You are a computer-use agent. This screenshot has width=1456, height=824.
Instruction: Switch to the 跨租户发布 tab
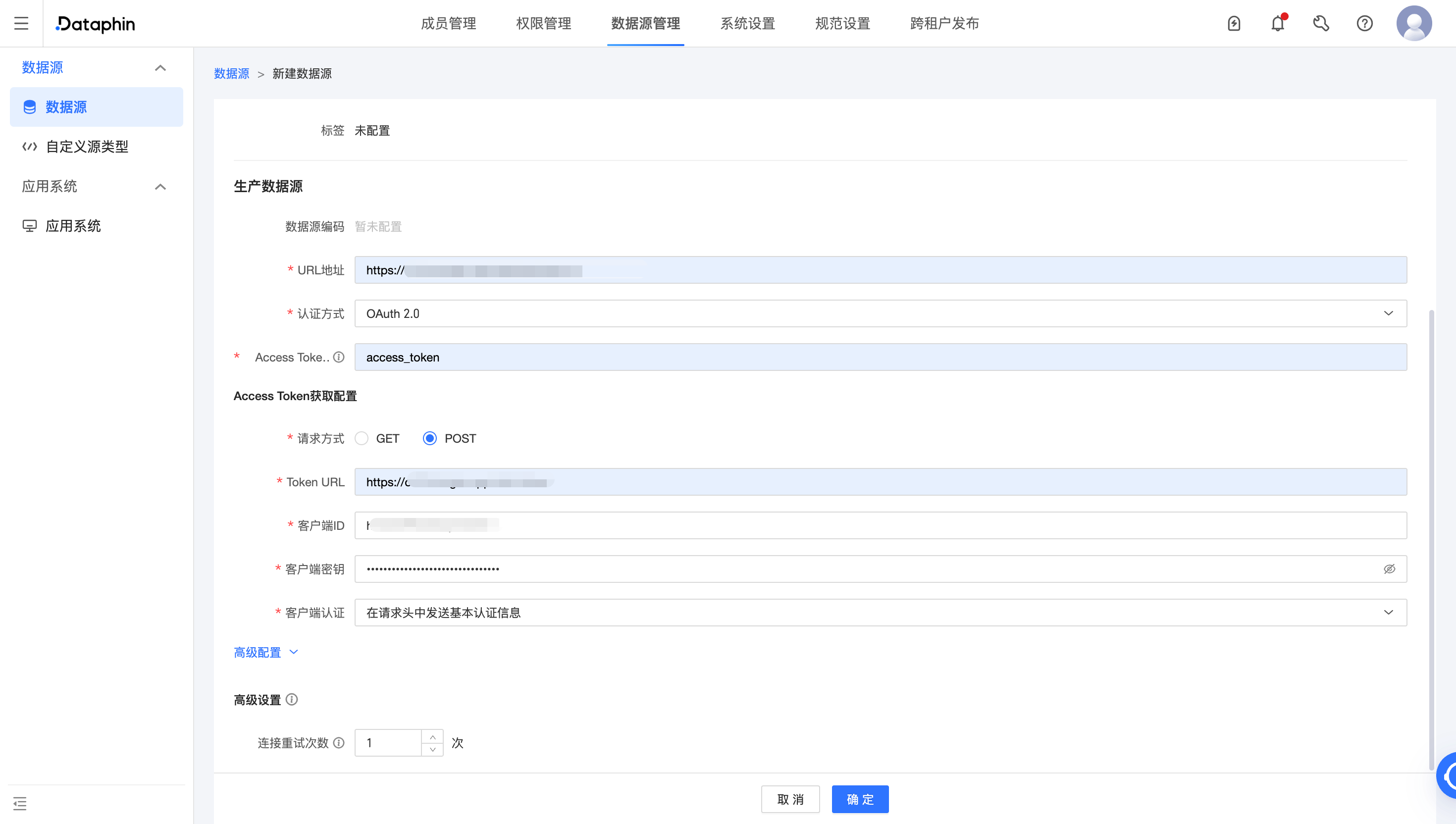tap(943, 23)
